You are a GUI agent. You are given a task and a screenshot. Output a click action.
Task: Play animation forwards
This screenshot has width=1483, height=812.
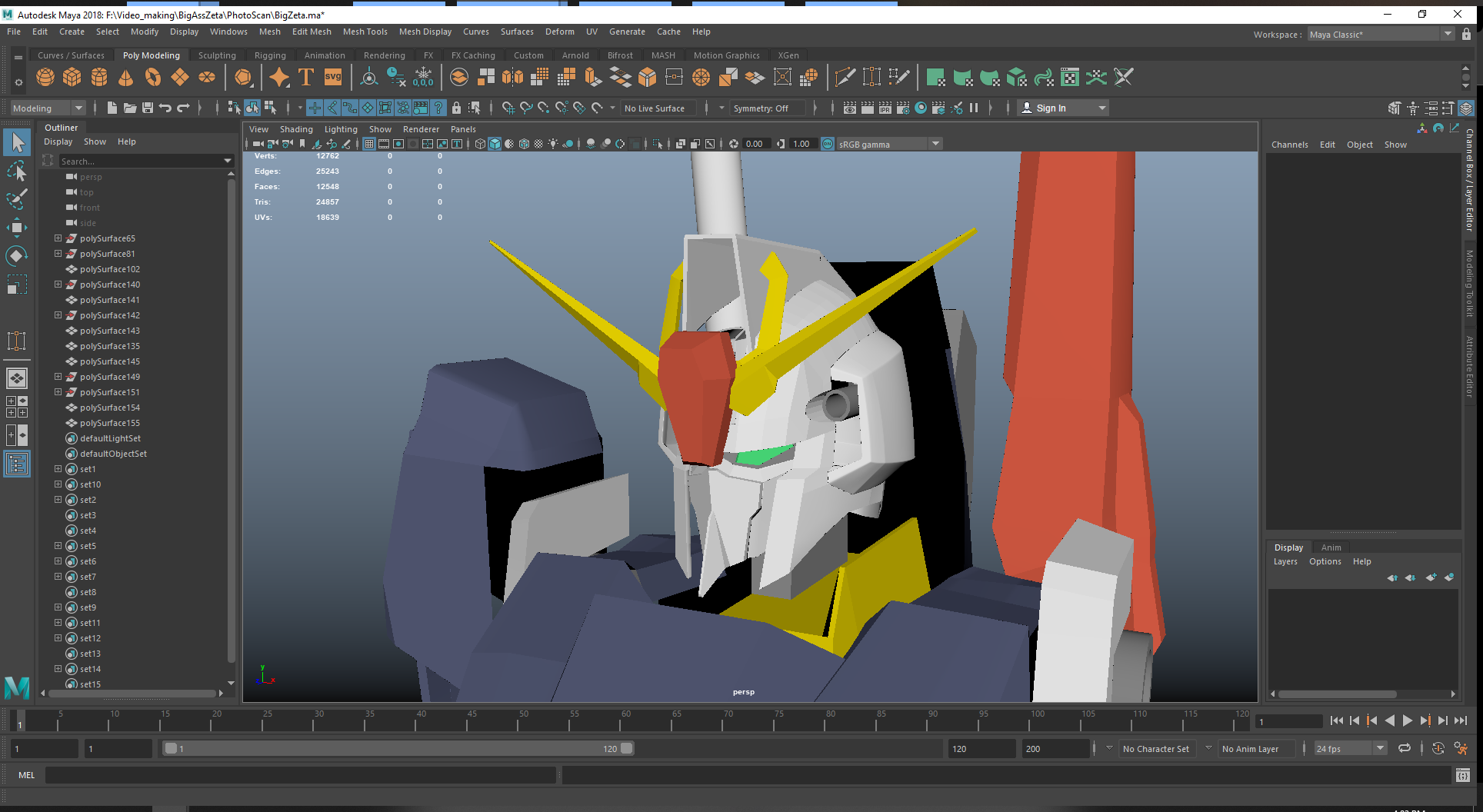click(x=1408, y=720)
